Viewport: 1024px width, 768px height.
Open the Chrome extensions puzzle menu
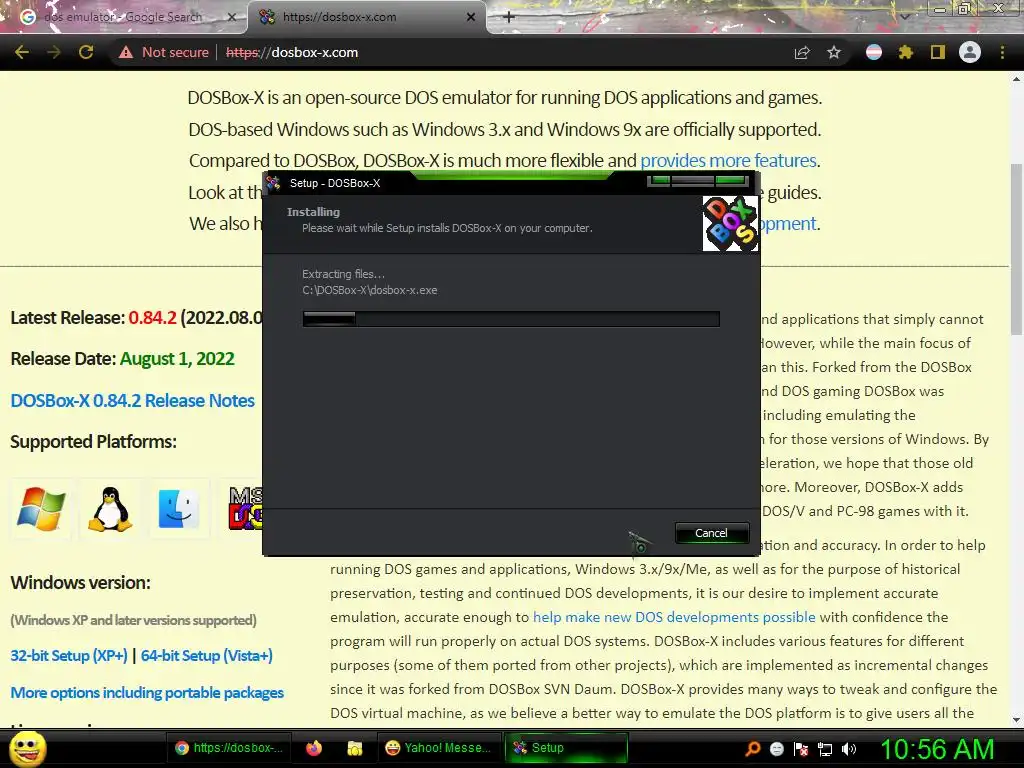(x=906, y=52)
